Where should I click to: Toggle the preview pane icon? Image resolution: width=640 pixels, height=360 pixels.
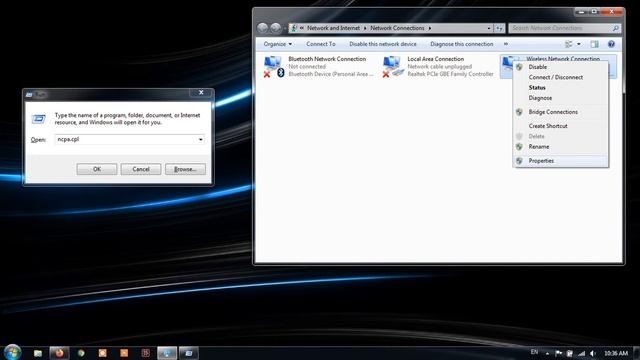[x=594, y=44]
